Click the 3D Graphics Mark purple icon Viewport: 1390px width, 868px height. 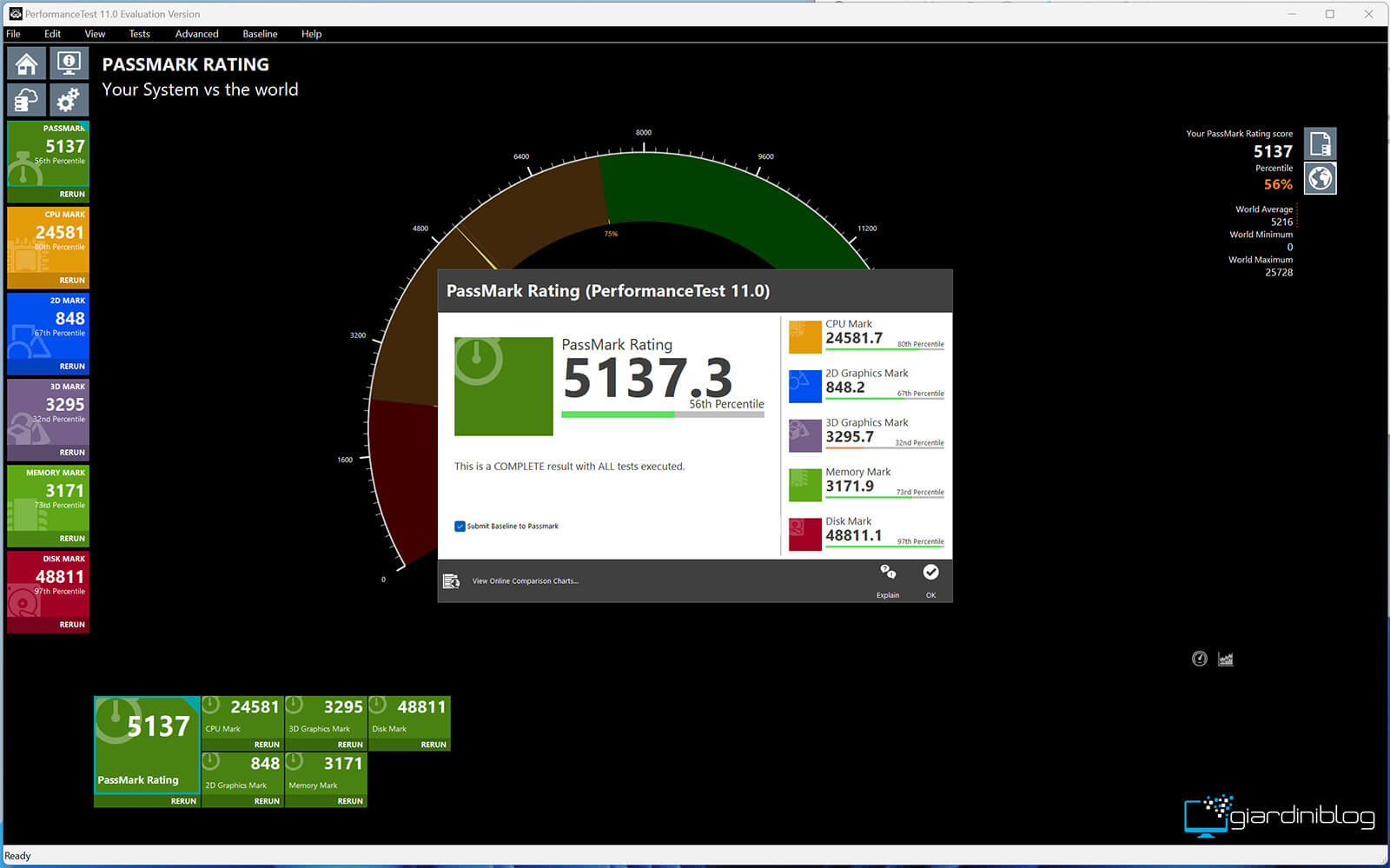point(805,435)
